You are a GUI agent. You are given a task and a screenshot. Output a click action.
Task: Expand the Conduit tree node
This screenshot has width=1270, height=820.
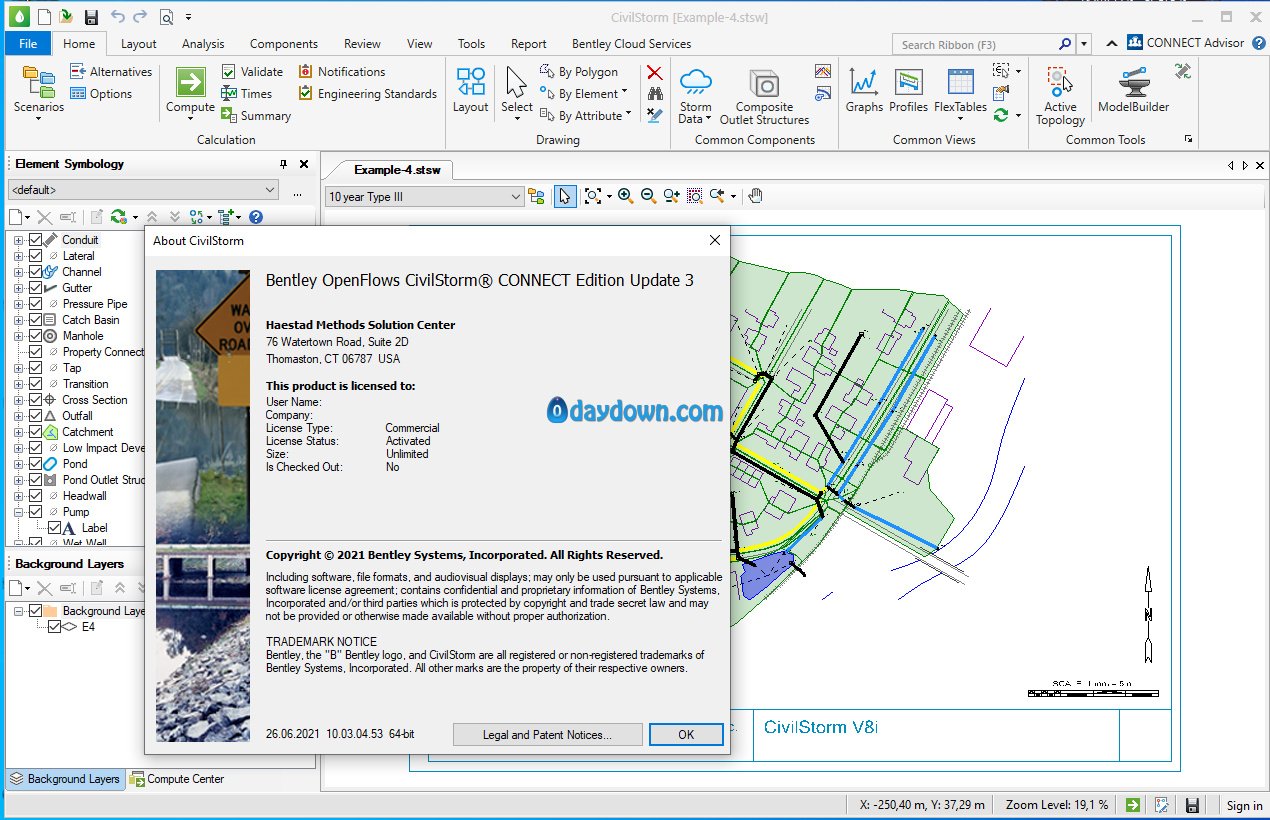[19, 240]
